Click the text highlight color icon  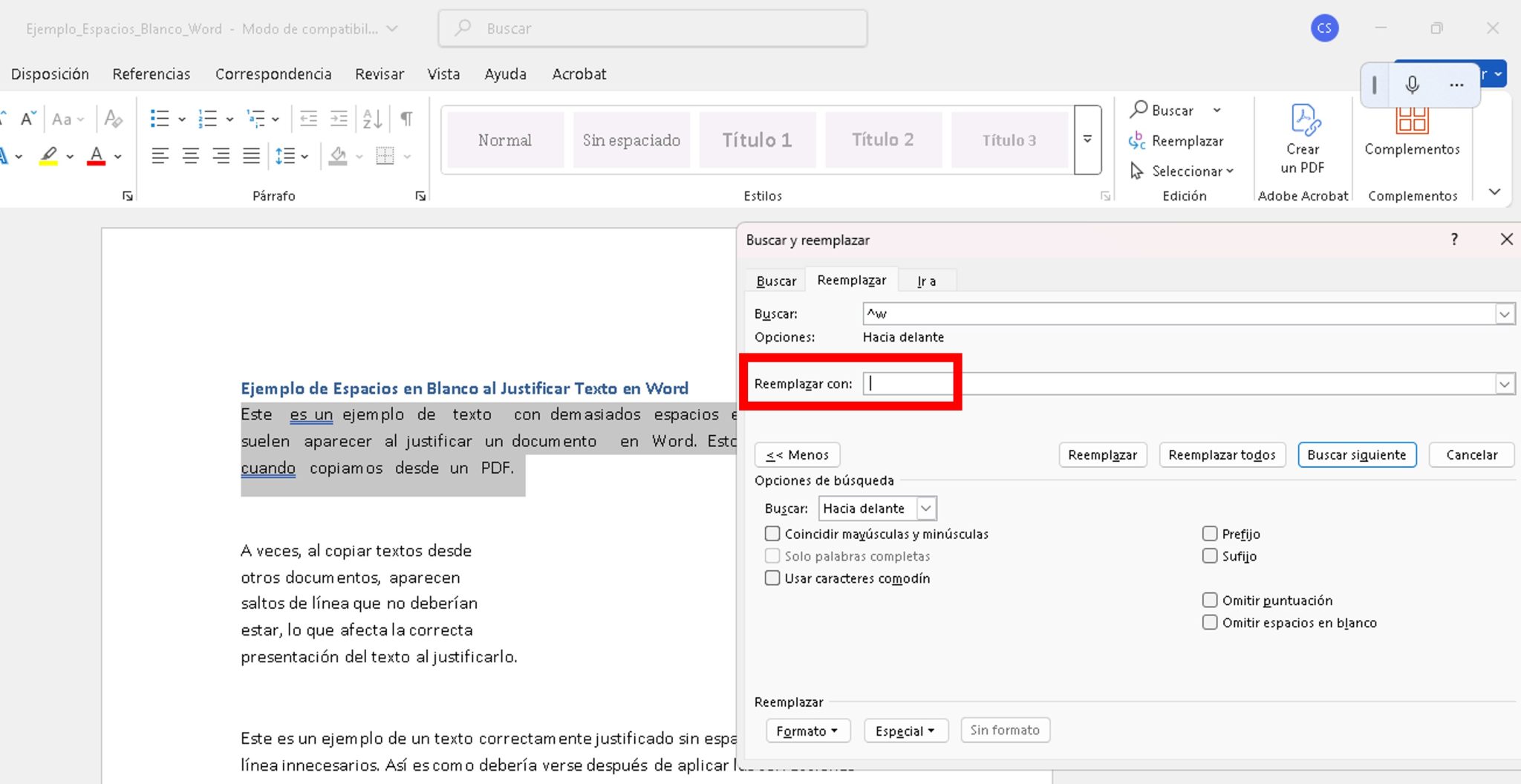pos(49,156)
